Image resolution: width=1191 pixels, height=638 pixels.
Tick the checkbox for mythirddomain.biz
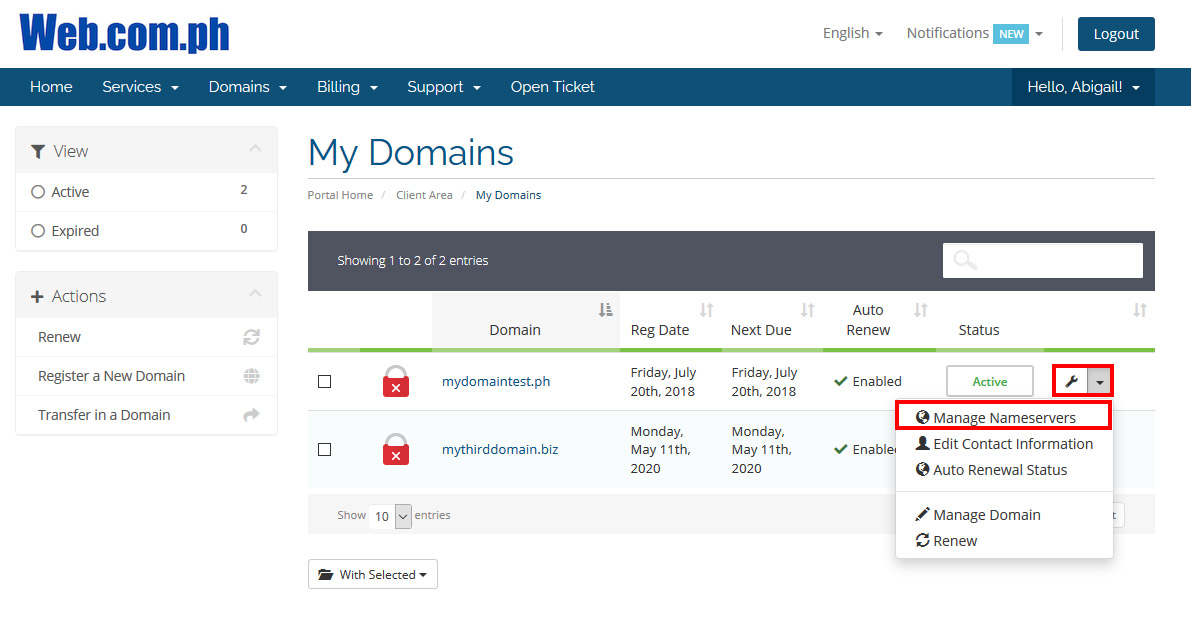pos(324,450)
